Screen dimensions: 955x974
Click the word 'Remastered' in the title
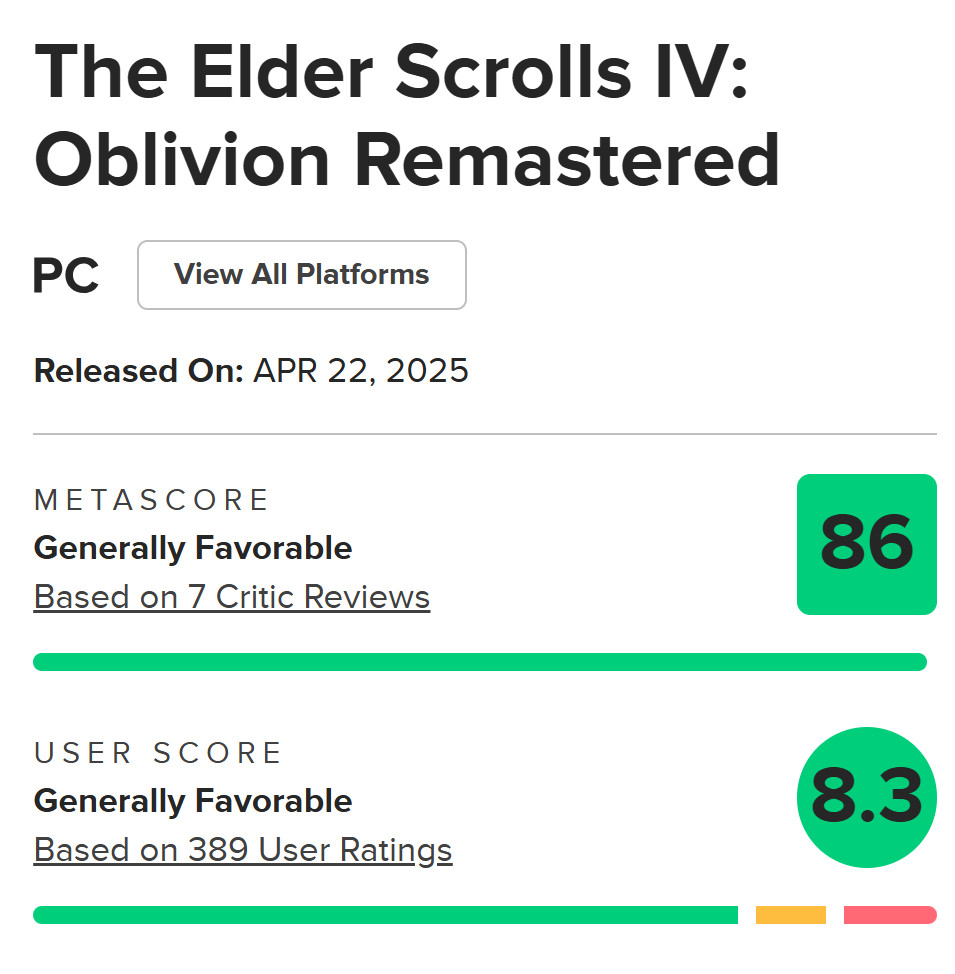tap(567, 160)
